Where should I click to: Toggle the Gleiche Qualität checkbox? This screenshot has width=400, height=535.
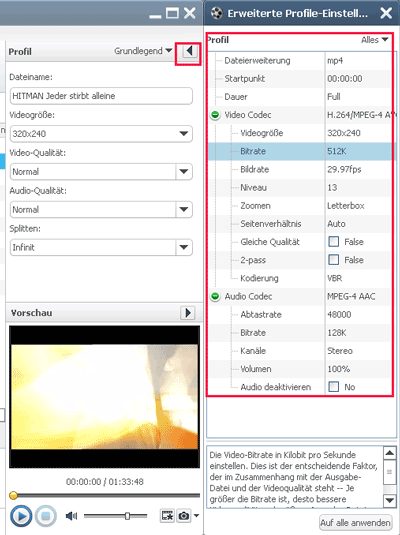click(x=333, y=242)
